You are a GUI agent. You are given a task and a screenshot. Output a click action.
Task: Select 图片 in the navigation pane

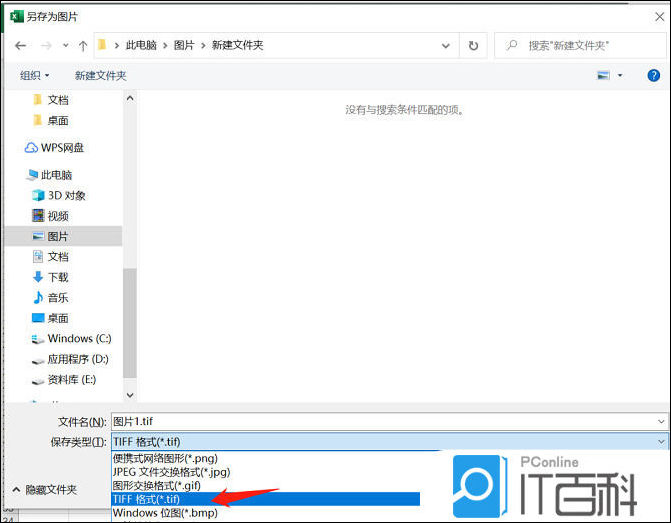coord(63,236)
